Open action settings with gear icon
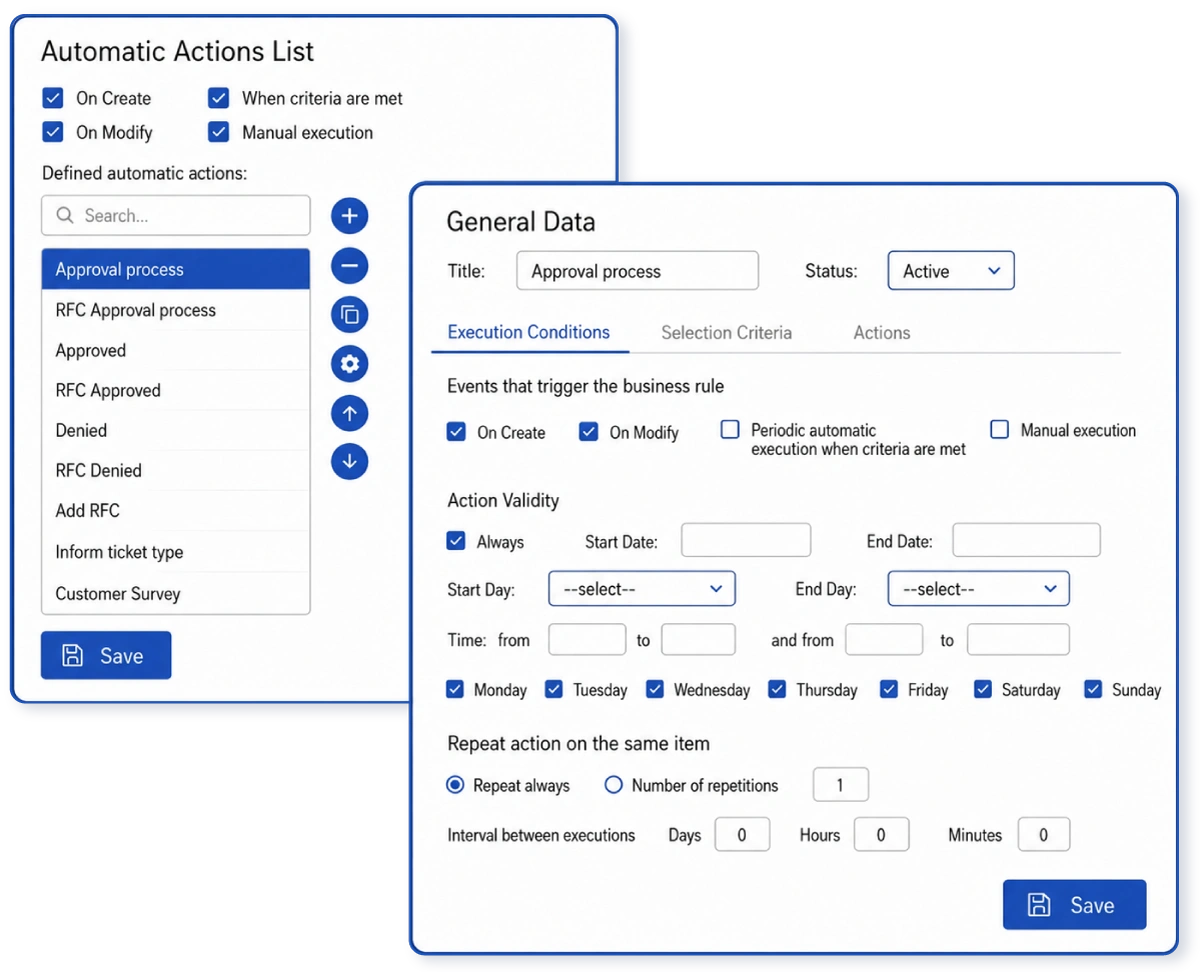 (x=350, y=364)
